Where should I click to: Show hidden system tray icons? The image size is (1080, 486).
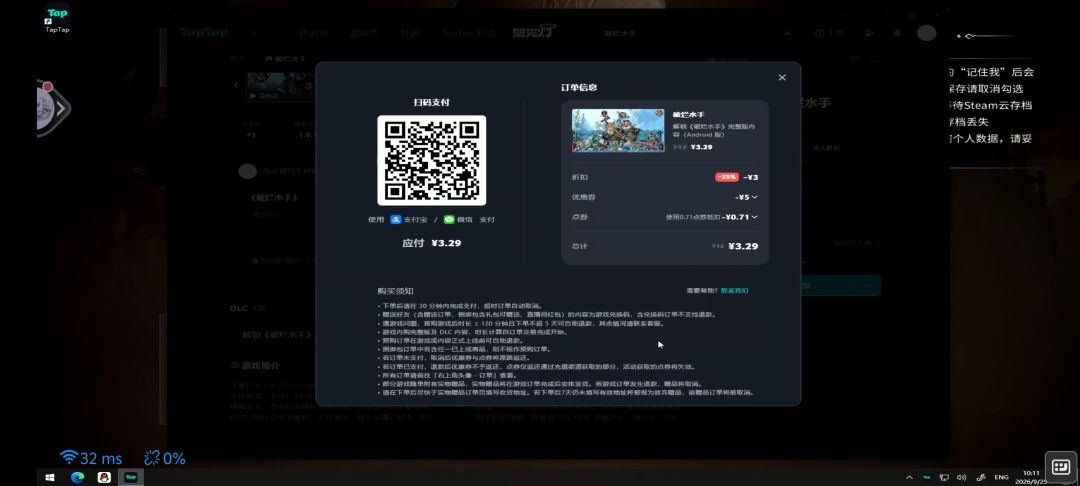(909, 477)
